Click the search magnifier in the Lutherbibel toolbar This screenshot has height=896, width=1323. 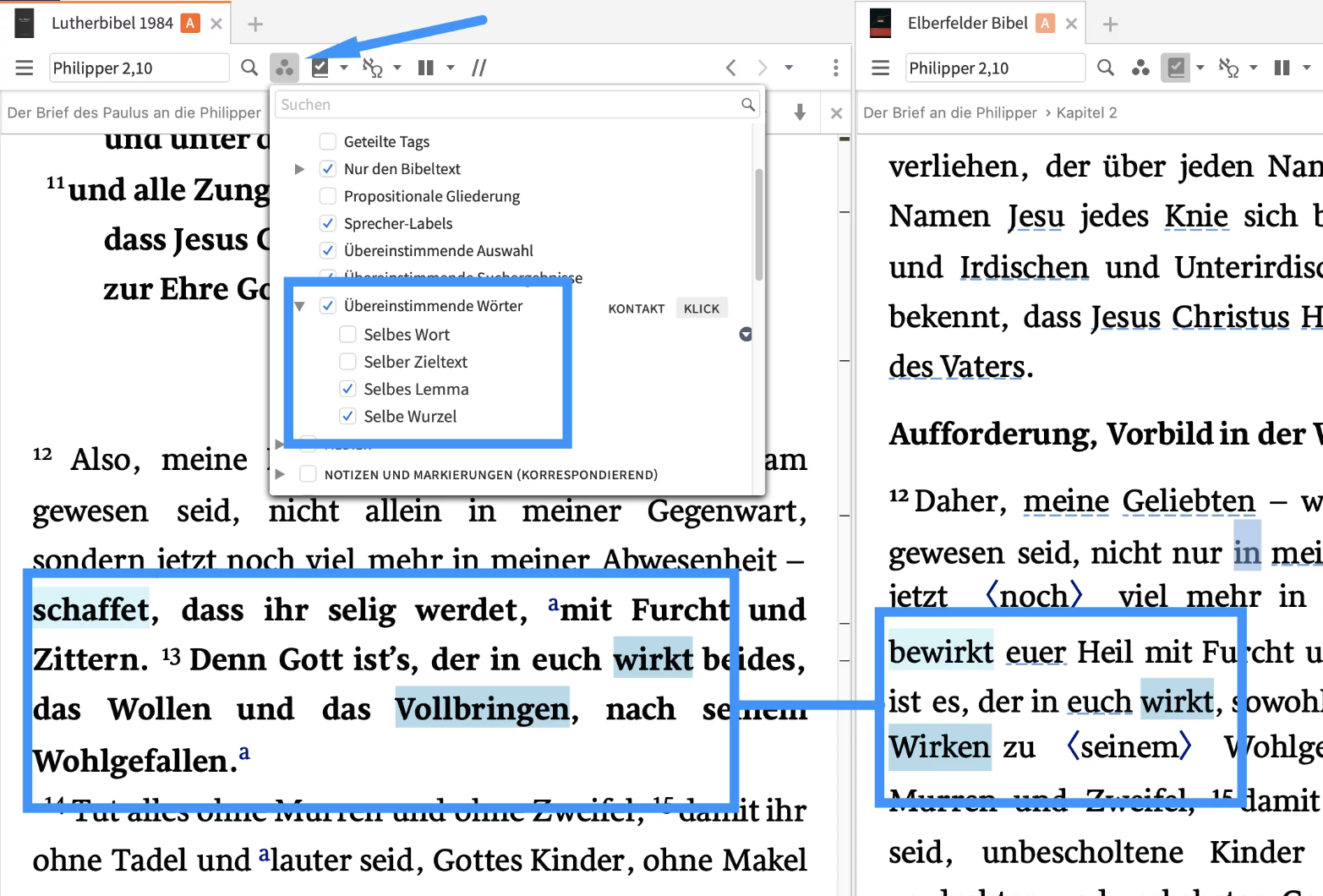pyautogui.click(x=249, y=68)
